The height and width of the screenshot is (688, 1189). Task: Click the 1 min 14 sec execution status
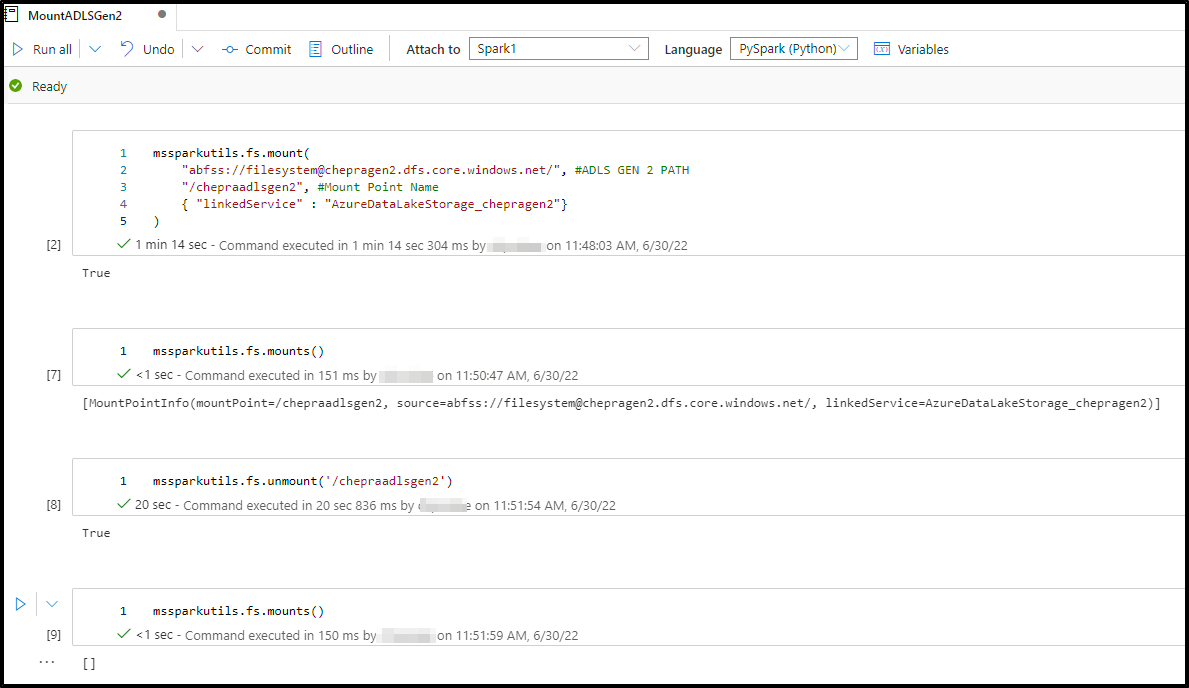coord(171,245)
